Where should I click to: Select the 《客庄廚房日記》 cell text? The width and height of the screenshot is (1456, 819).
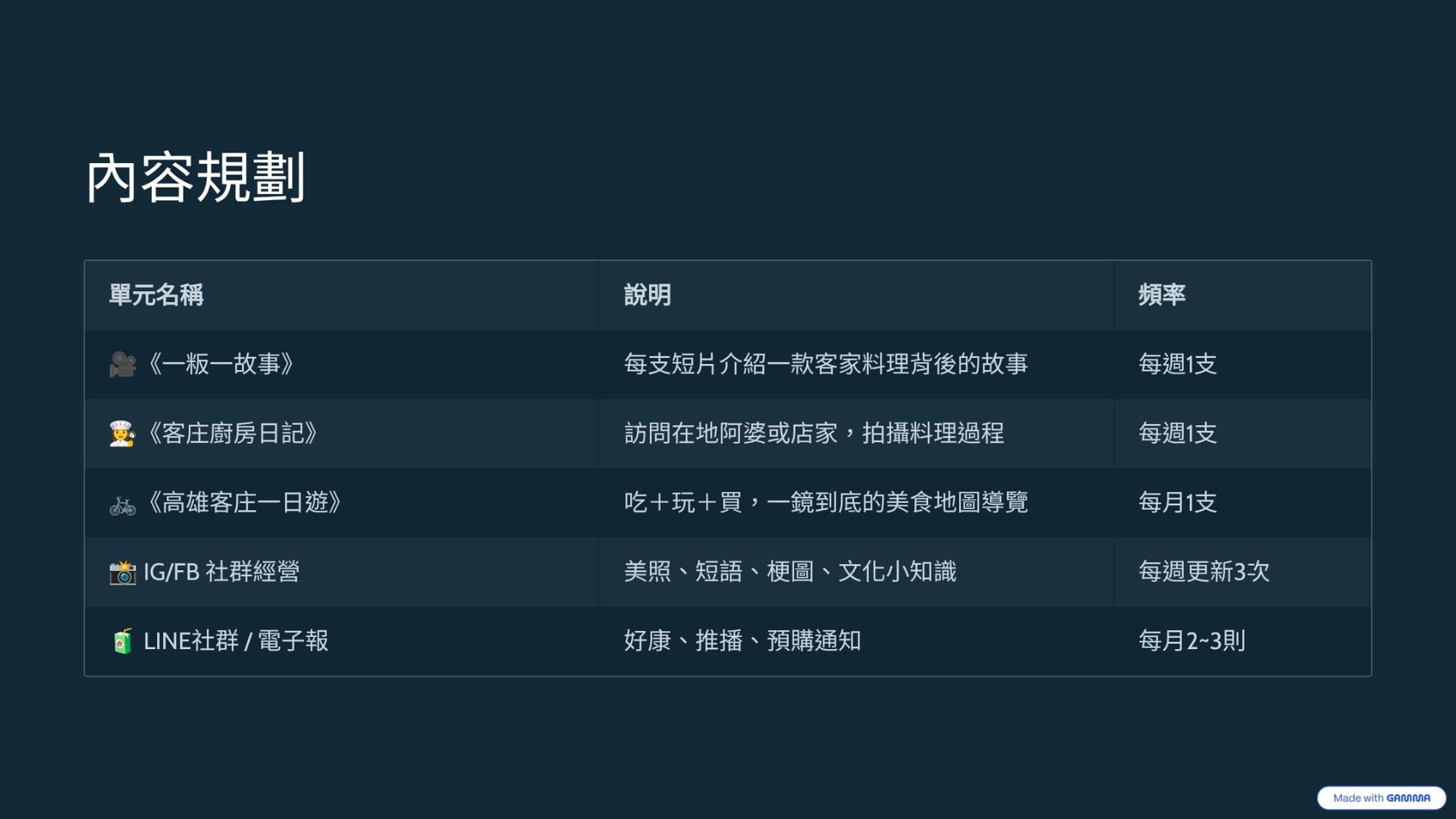pos(232,433)
